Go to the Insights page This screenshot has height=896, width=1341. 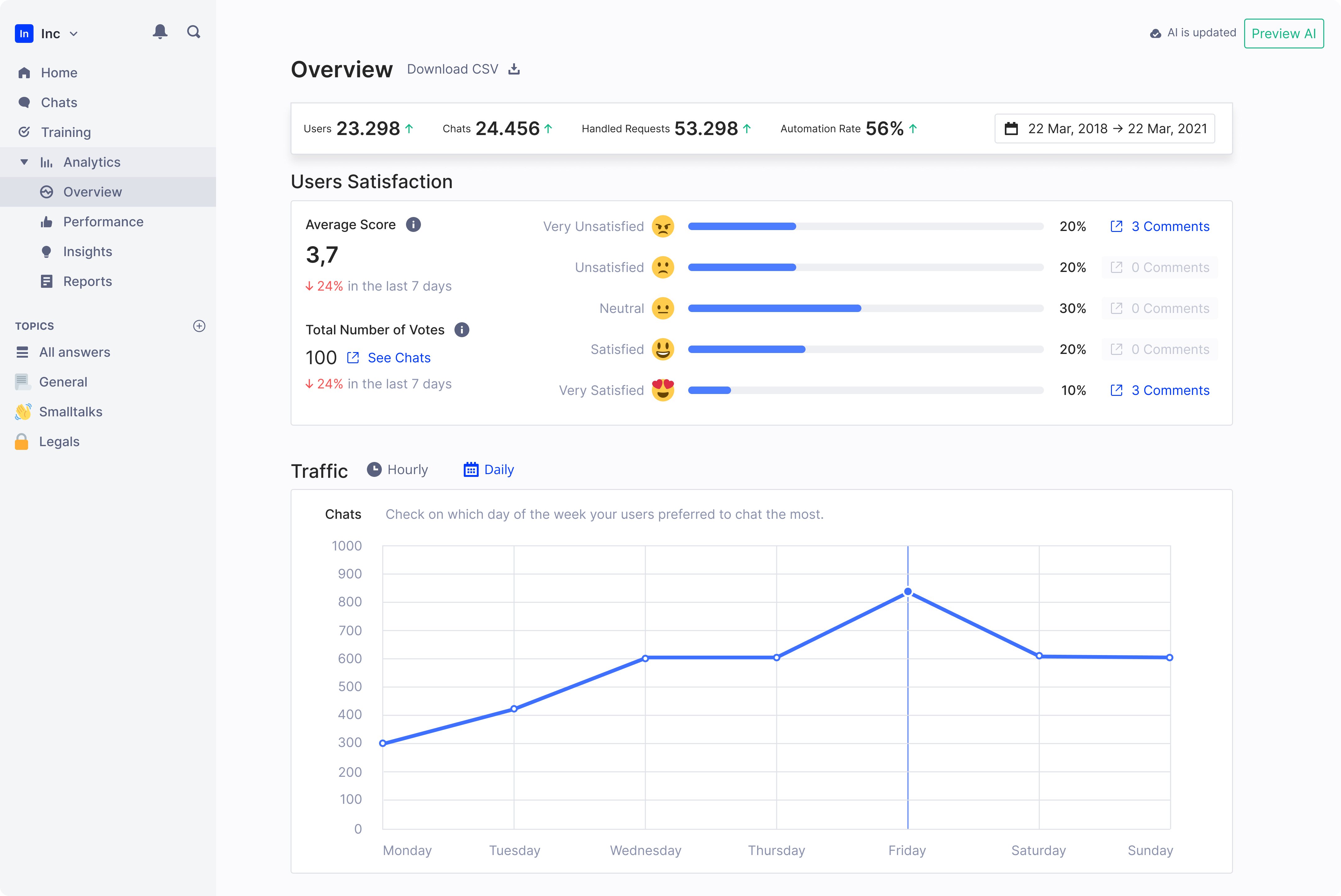click(88, 251)
